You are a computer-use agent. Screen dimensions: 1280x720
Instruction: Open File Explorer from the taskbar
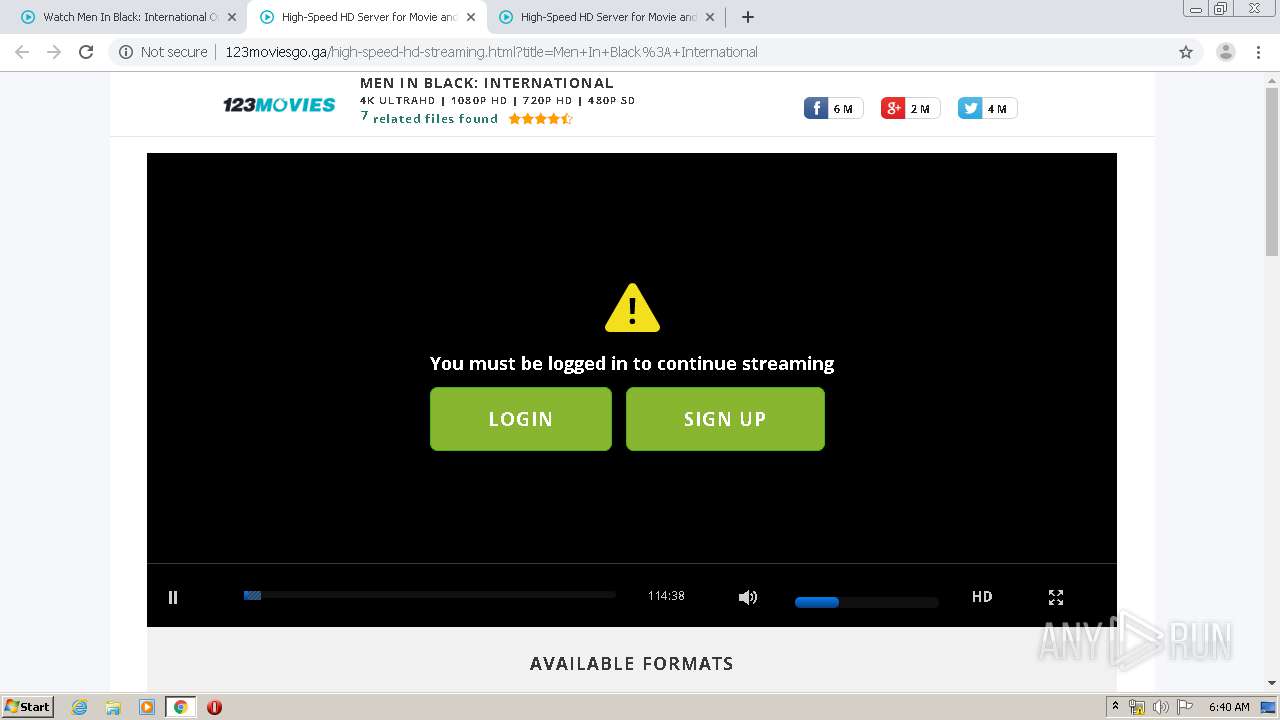(113, 707)
